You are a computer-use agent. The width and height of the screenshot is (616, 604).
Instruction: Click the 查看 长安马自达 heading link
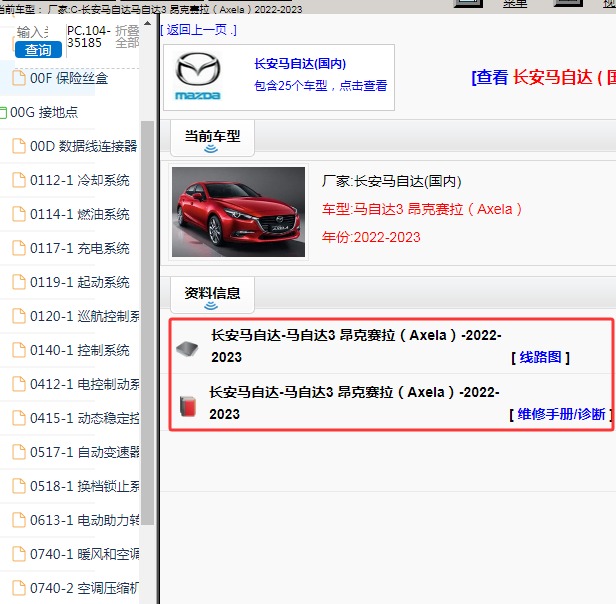pos(543,77)
